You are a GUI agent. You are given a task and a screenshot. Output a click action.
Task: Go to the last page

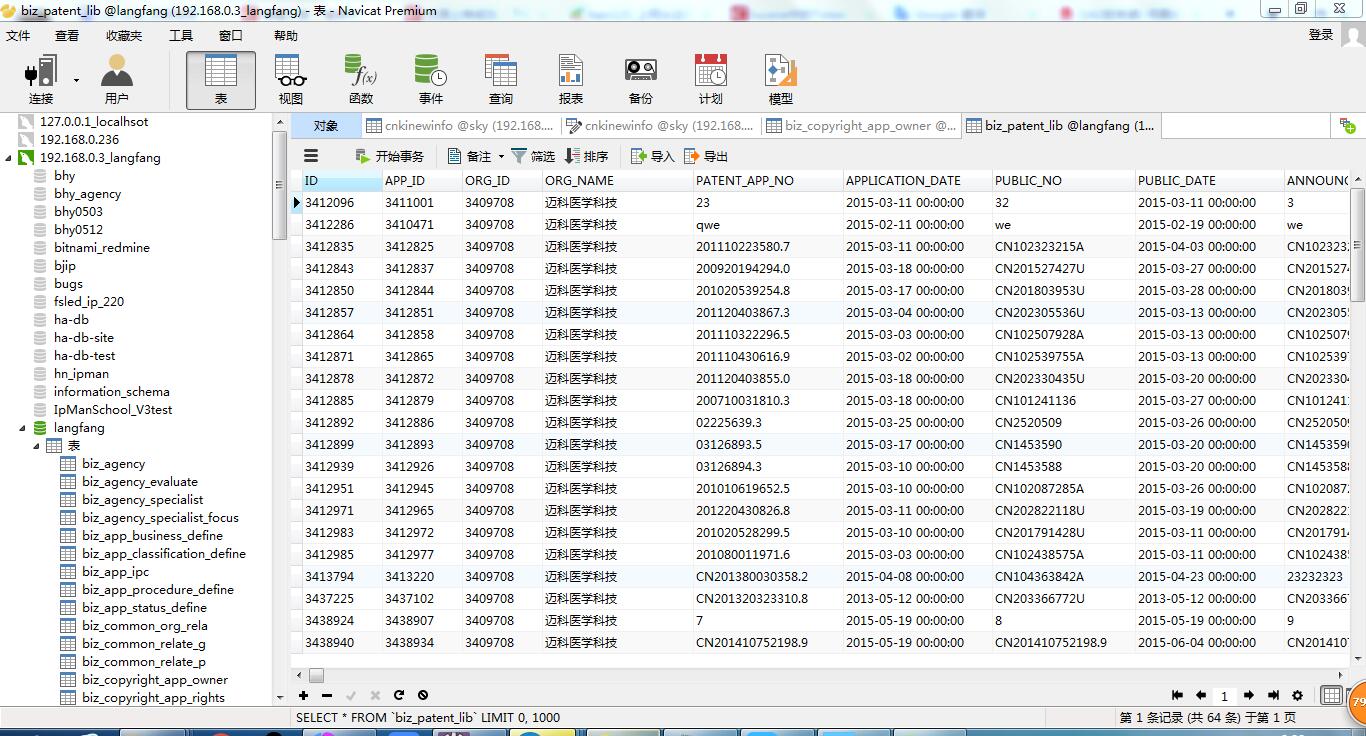point(1273,695)
